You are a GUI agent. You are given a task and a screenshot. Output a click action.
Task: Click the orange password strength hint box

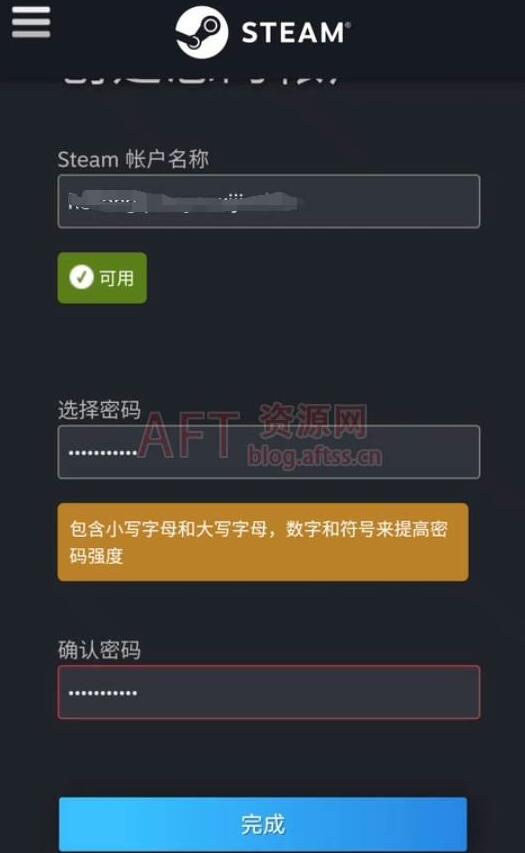pyautogui.click(x=263, y=542)
